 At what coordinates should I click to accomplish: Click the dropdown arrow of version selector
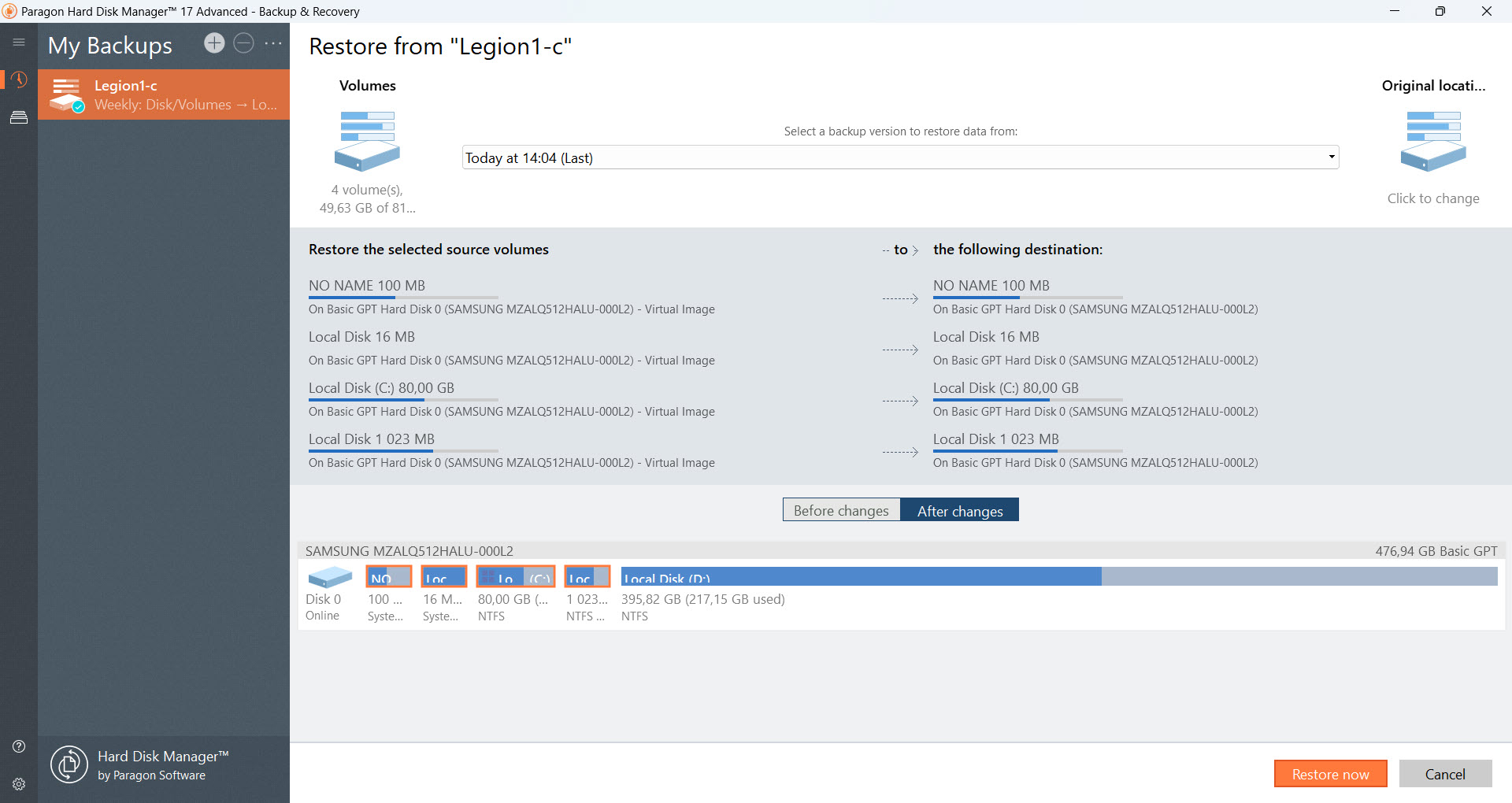1332,157
